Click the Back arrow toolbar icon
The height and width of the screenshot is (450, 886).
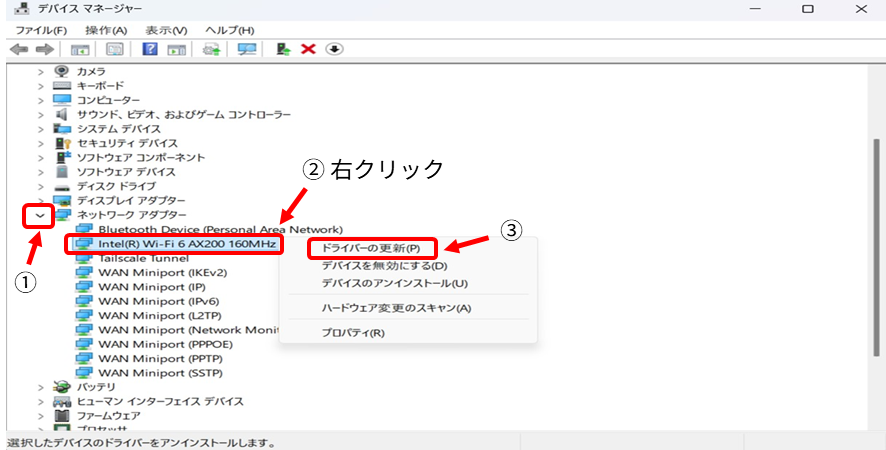[x=18, y=49]
